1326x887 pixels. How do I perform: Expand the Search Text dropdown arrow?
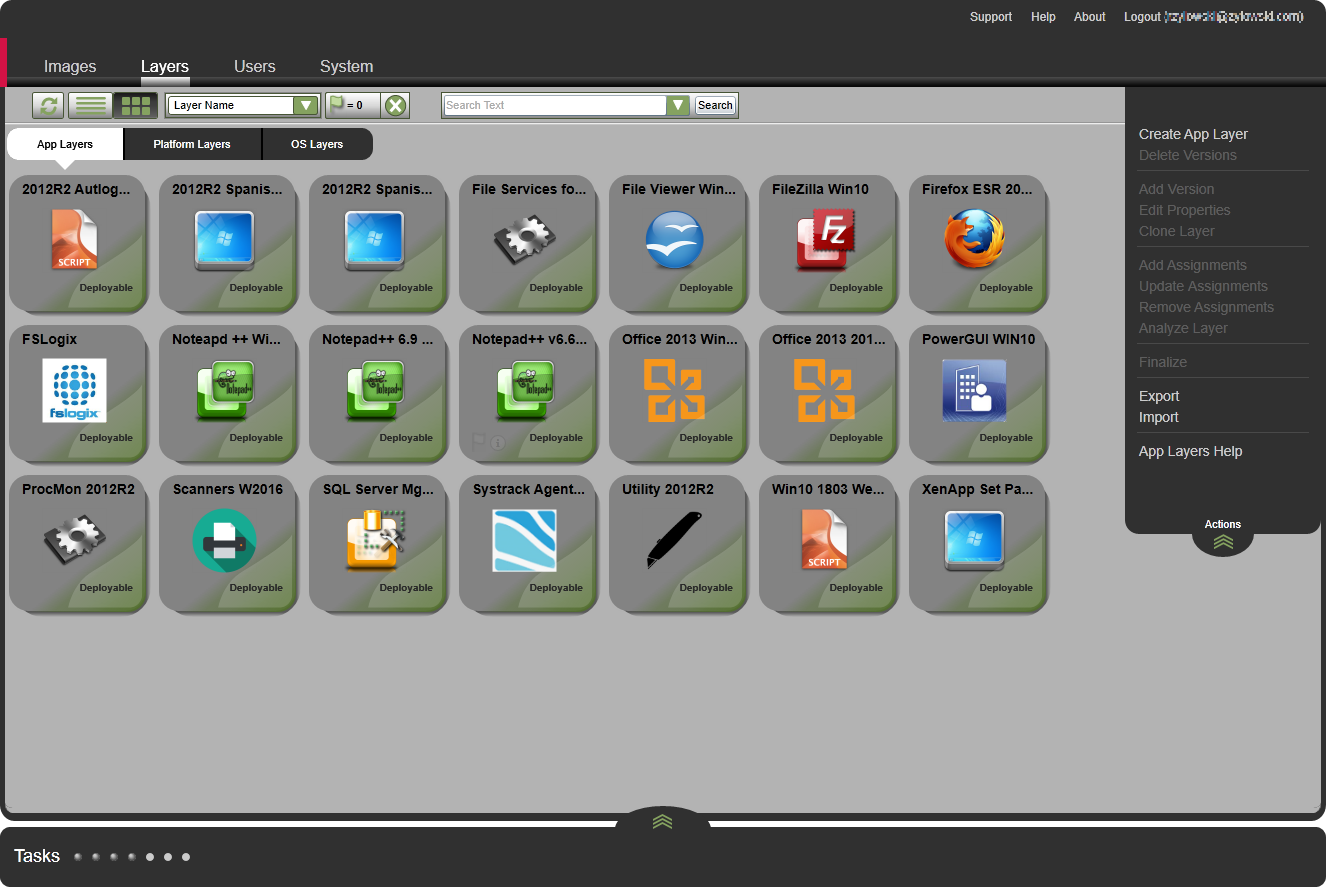(678, 105)
